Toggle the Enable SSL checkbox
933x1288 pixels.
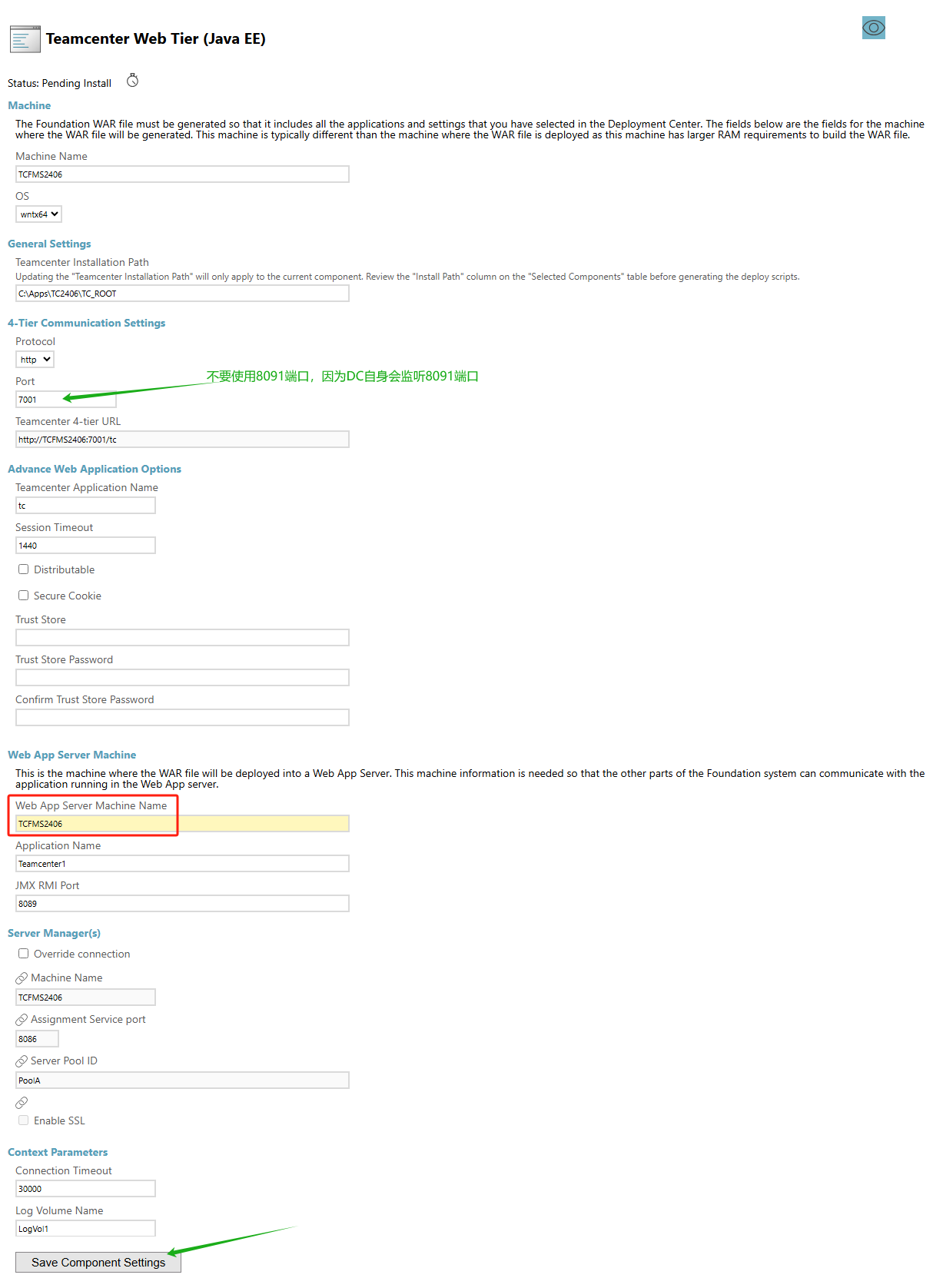point(24,1120)
